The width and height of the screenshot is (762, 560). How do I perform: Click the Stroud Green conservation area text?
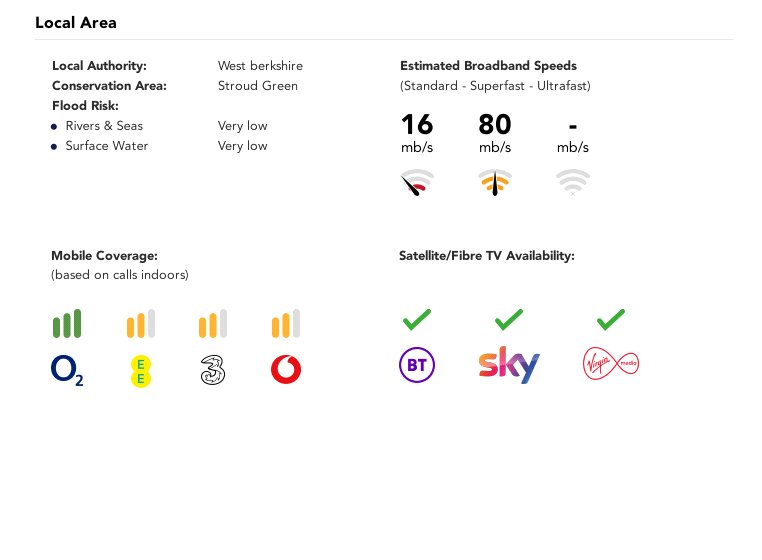pos(258,86)
